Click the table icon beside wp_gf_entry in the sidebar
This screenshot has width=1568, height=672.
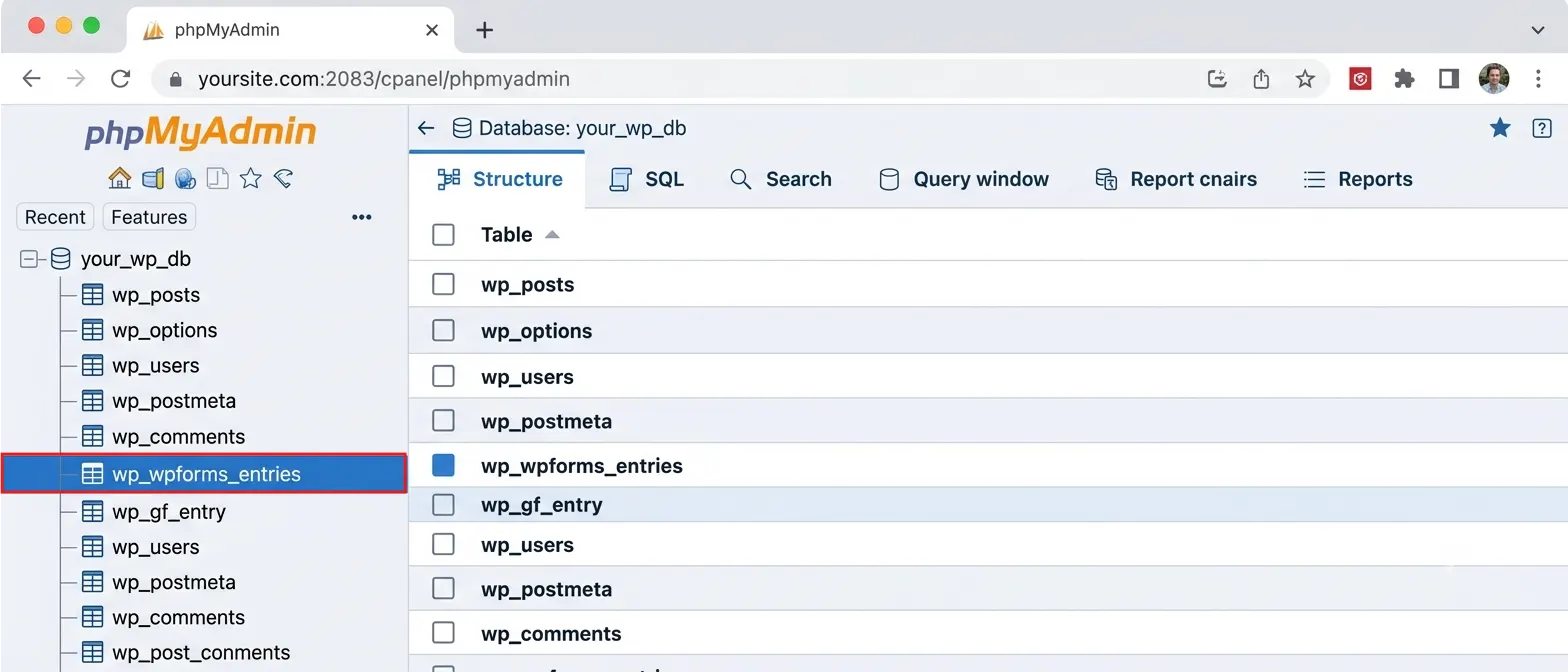[x=92, y=511]
